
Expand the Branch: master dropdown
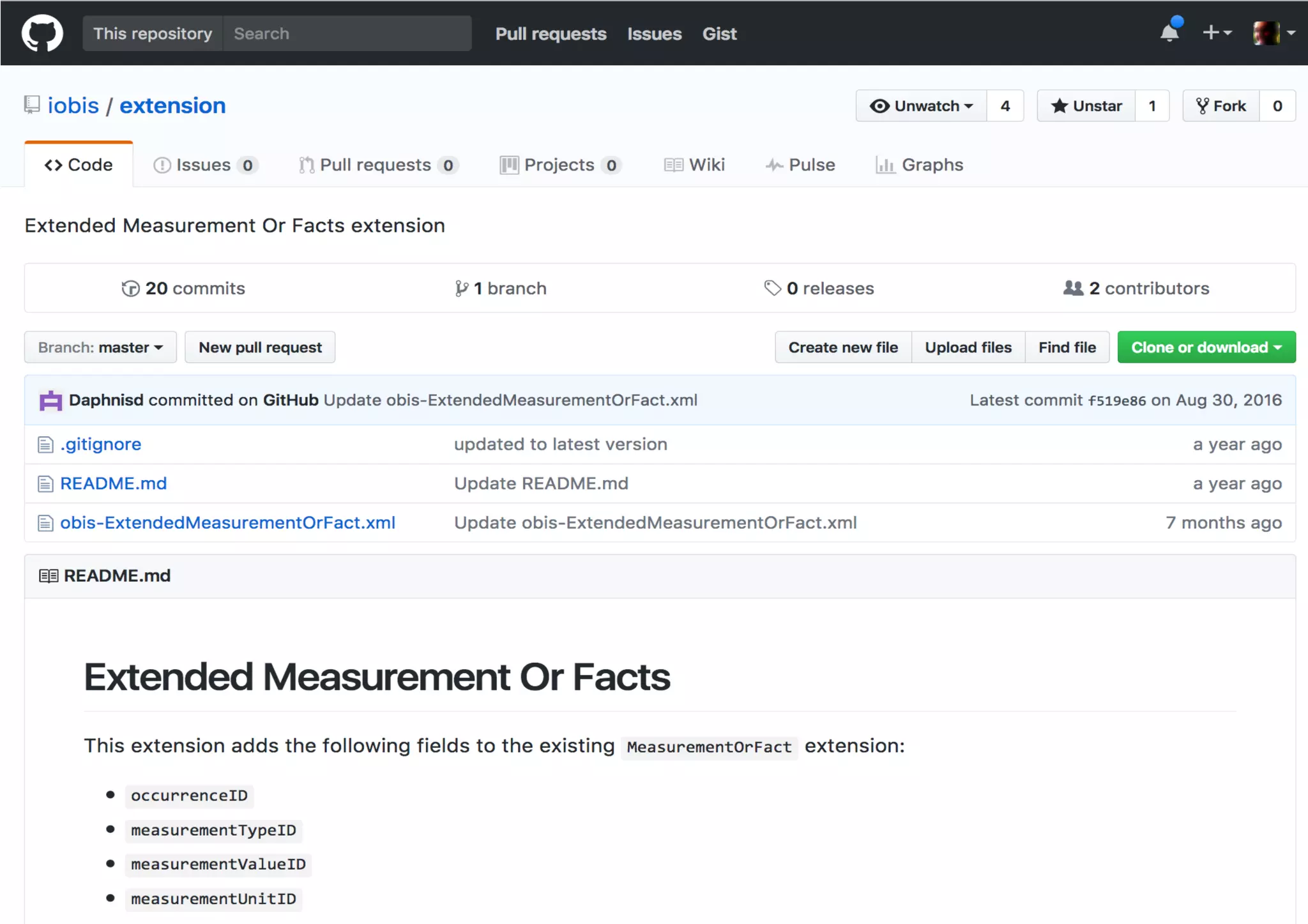coord(100,347)
